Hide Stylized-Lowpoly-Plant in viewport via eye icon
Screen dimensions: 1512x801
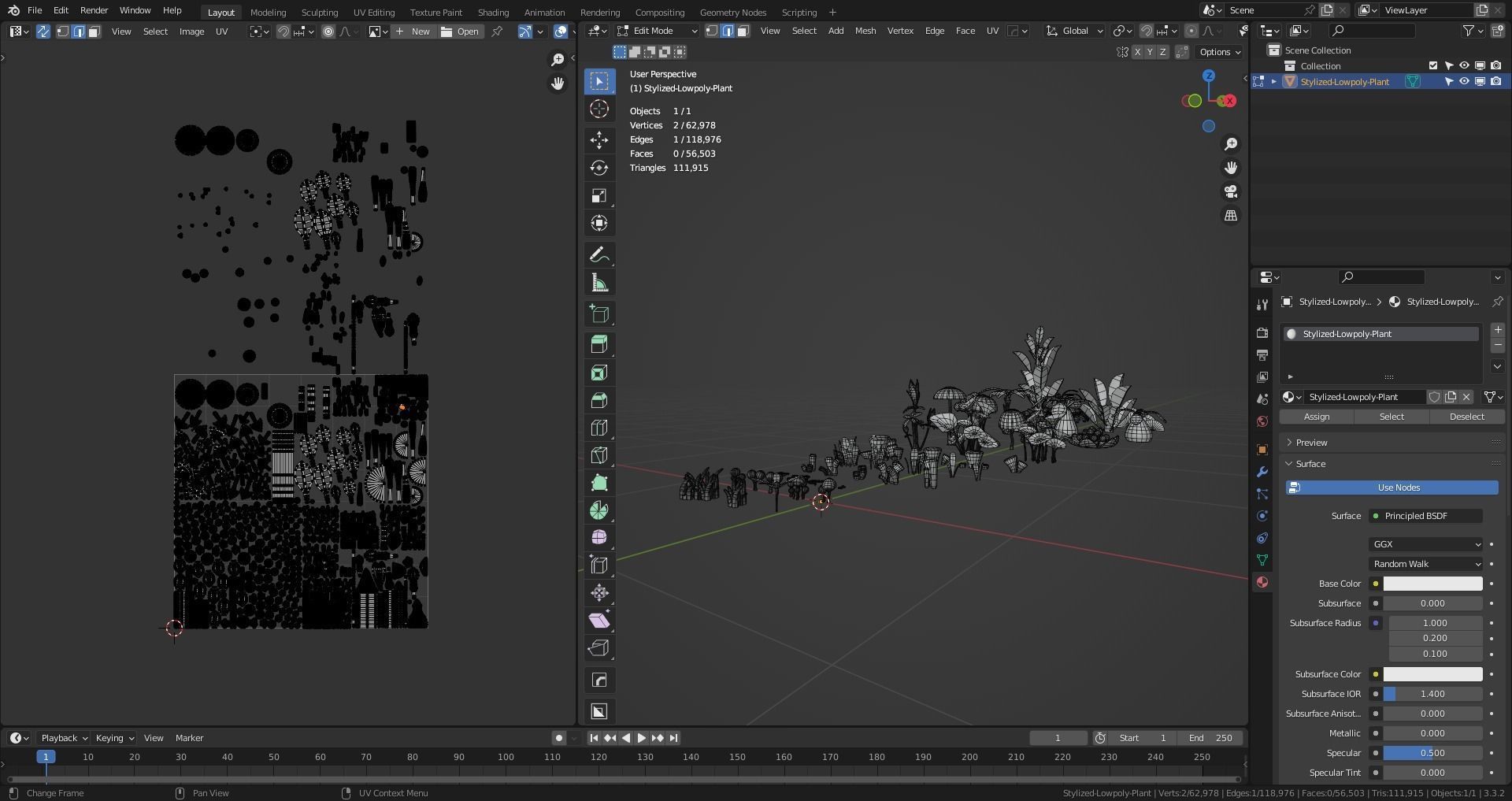point(1464,81)
